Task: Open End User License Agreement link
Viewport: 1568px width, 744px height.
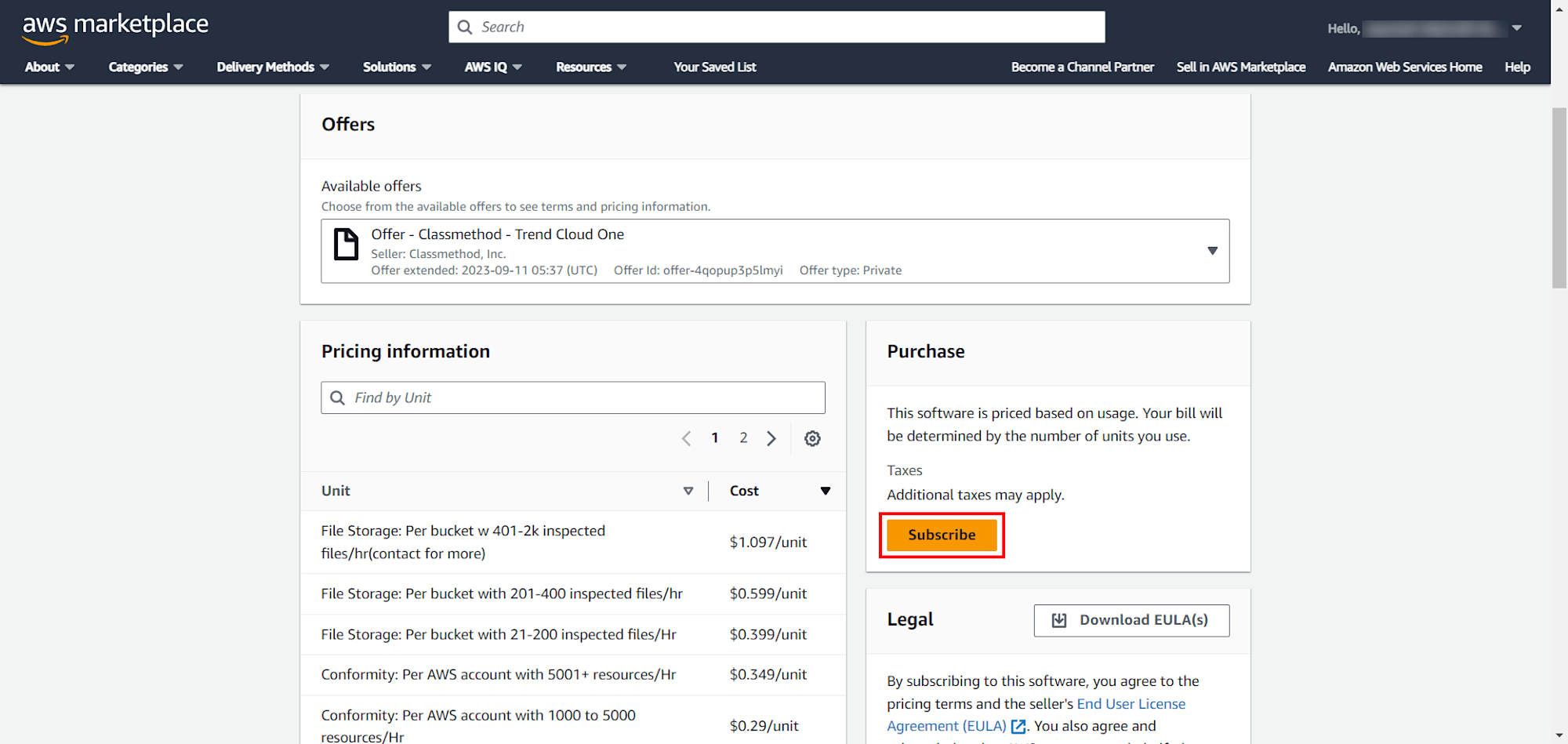Action: coord(1036,715)
